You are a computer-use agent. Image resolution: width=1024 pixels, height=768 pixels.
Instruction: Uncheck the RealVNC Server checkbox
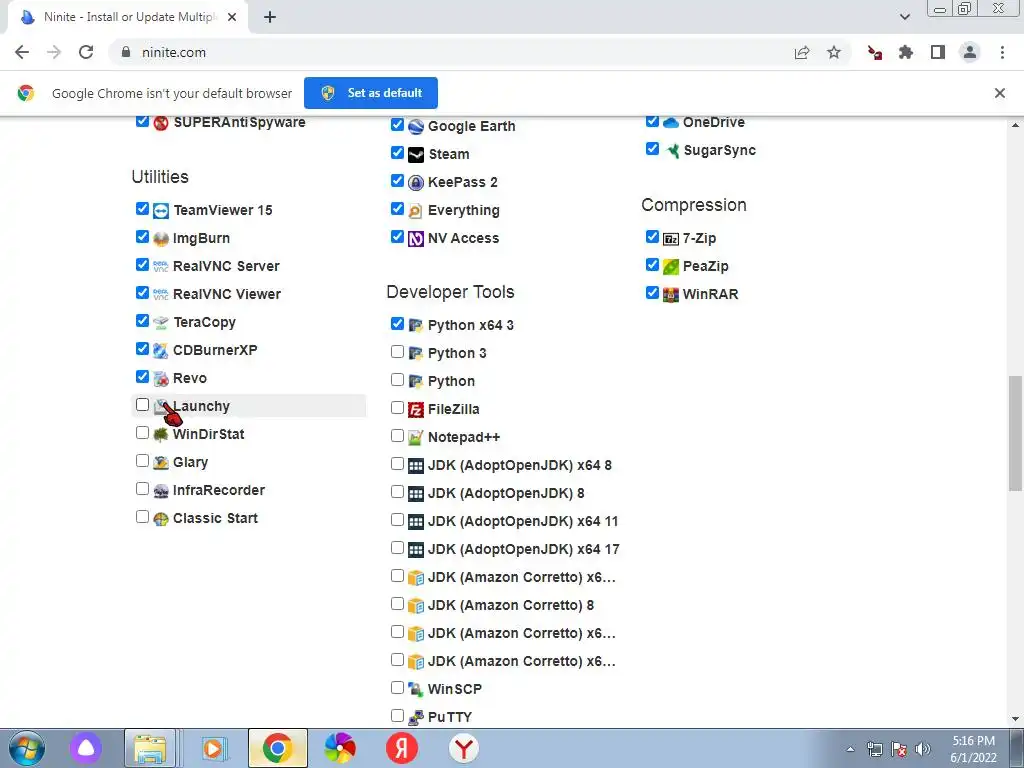pos(142,264)
